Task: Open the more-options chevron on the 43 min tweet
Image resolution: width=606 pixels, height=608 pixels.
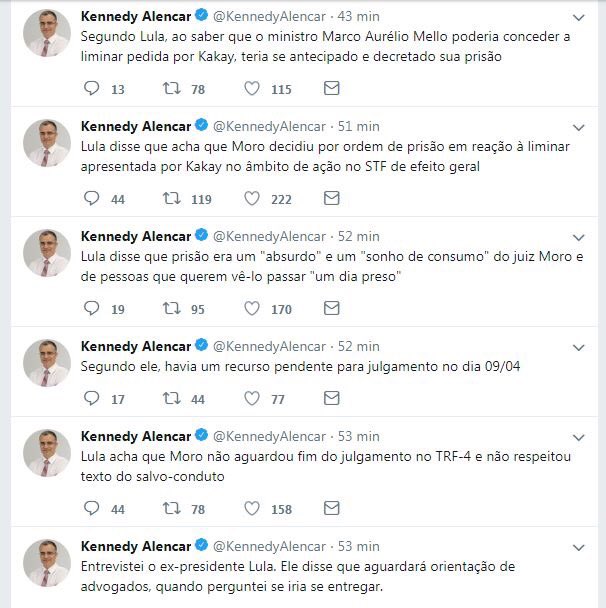Action: coord(578,18)
